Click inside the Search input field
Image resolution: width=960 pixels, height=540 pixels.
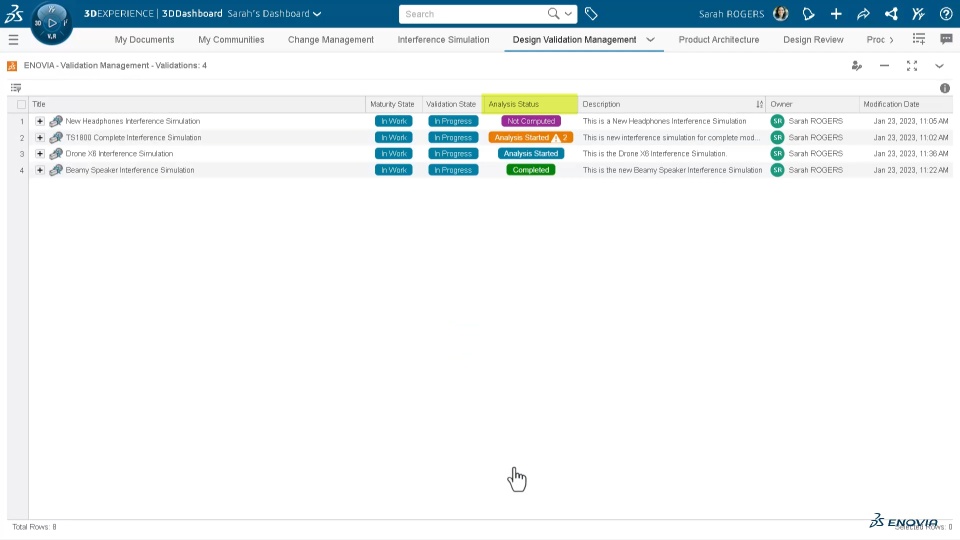click(x=474, y=13)
